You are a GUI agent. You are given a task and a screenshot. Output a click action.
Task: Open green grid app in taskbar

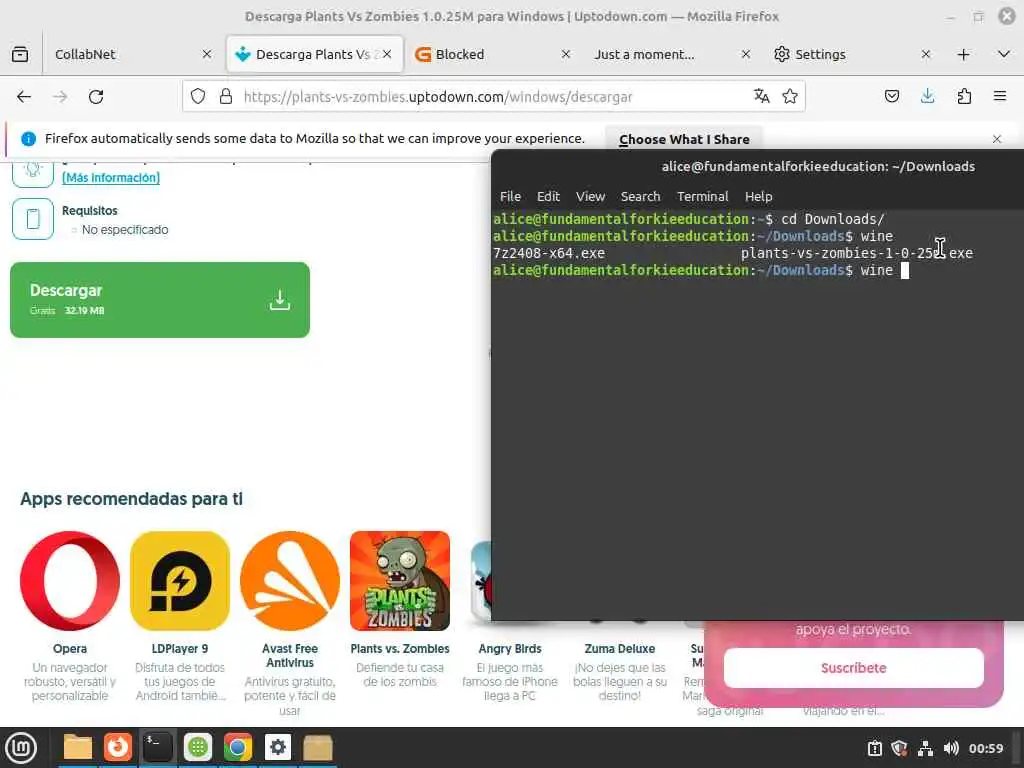click(198, 747)
